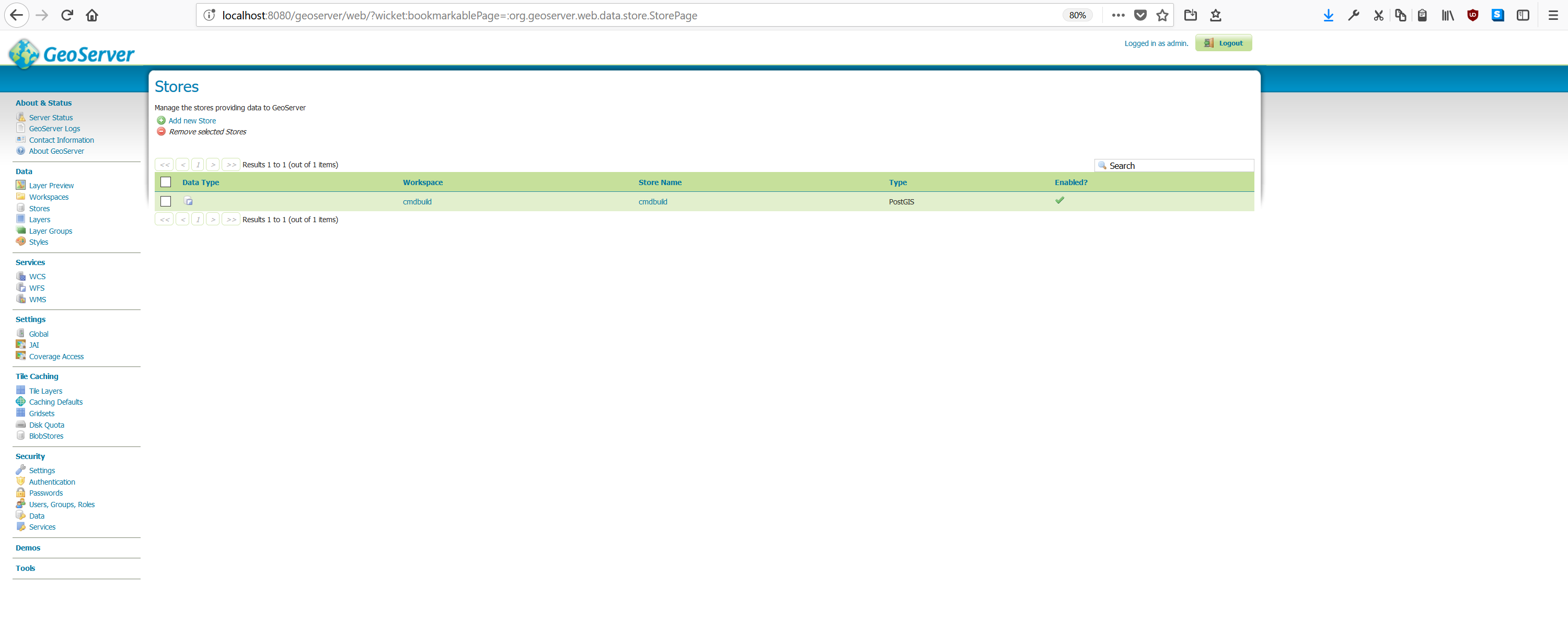Bookmark the page with the star icon
Viewport: 1568px width, 642px height.
click(x=1162, y=15)
